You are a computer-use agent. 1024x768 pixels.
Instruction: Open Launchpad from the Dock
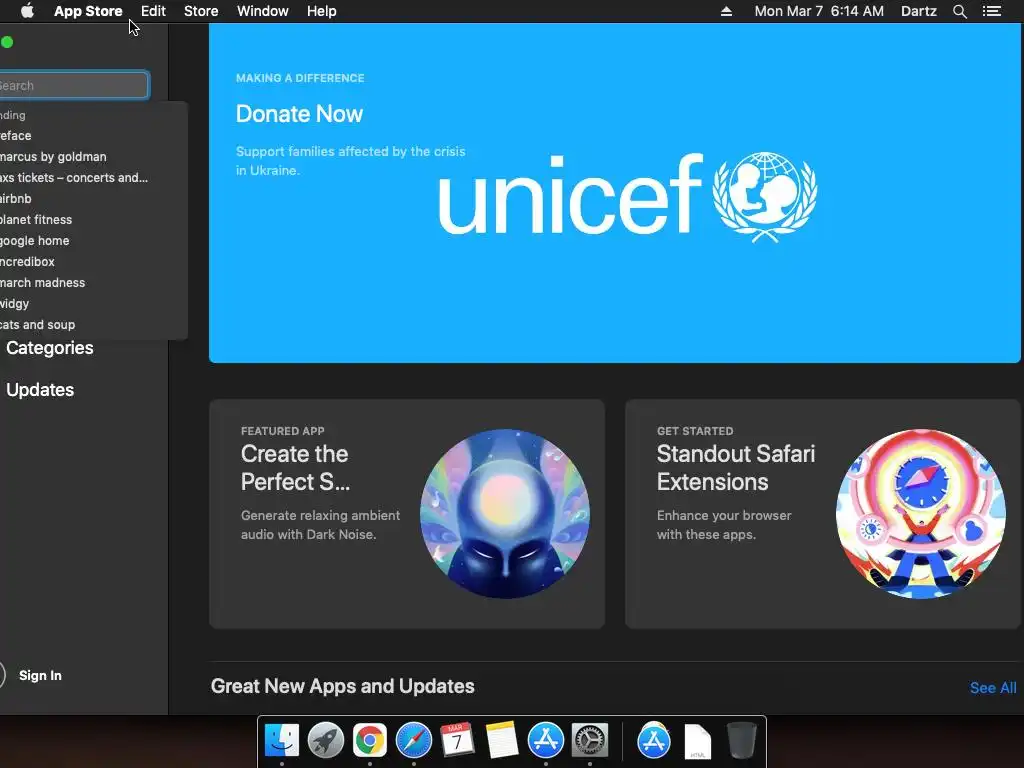coord(325,741)
